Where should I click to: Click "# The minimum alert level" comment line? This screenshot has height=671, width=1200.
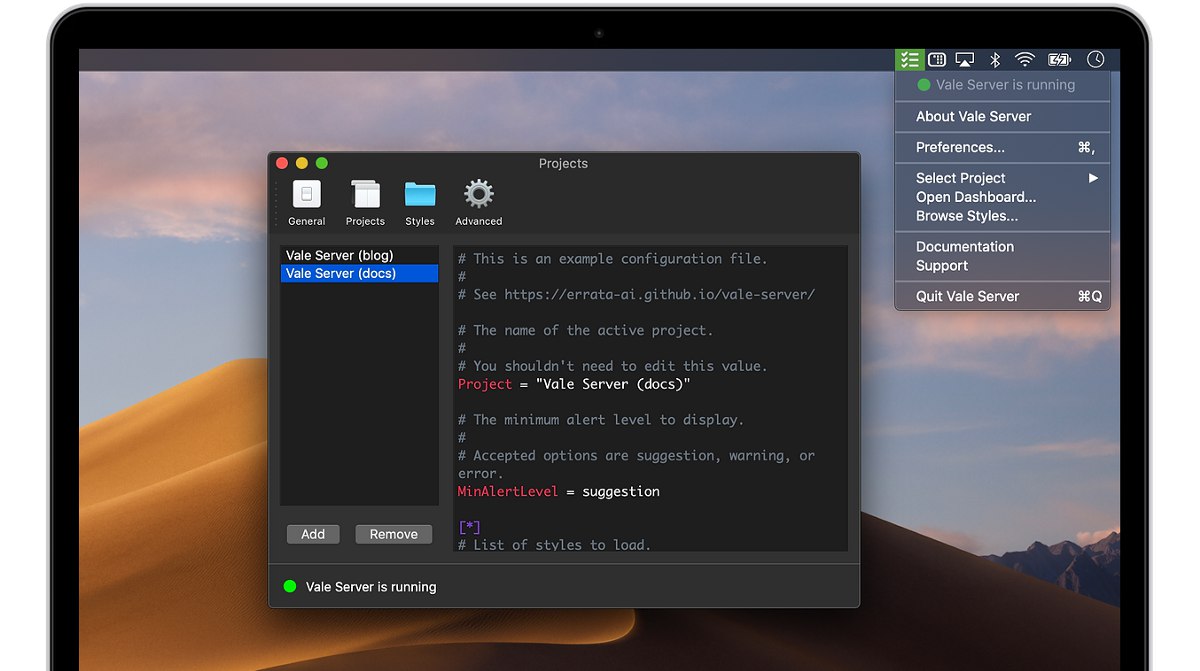coord(601,420)
